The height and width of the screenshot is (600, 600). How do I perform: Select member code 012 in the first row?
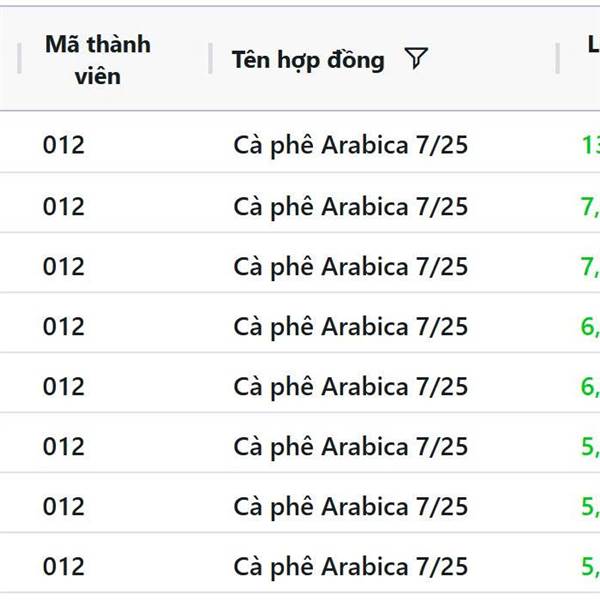[x=64, y=145]
